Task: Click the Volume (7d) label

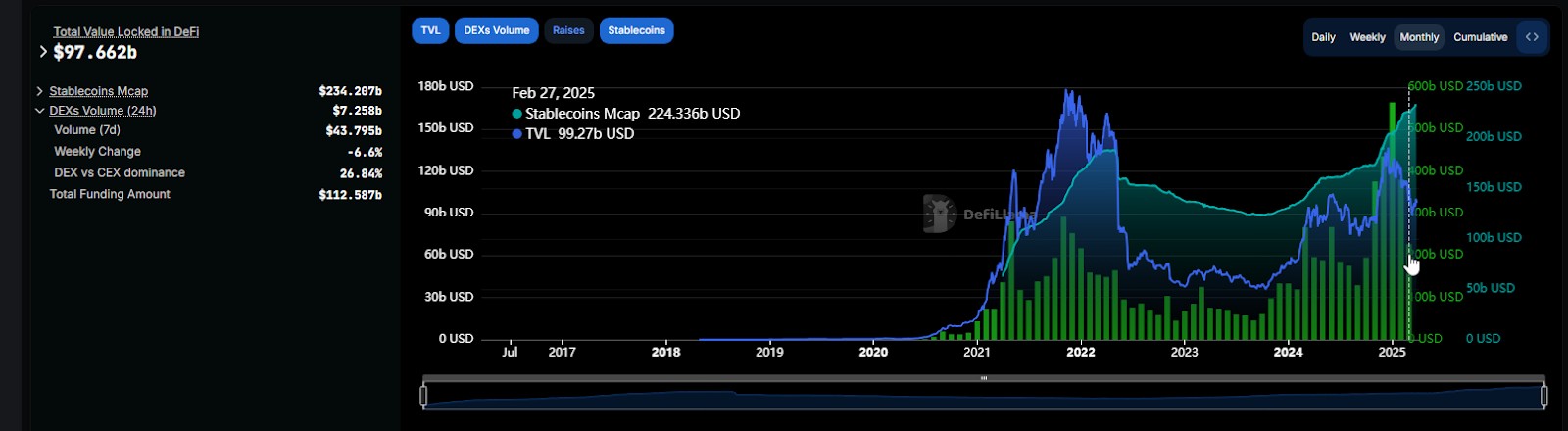Action: (87, 130)
